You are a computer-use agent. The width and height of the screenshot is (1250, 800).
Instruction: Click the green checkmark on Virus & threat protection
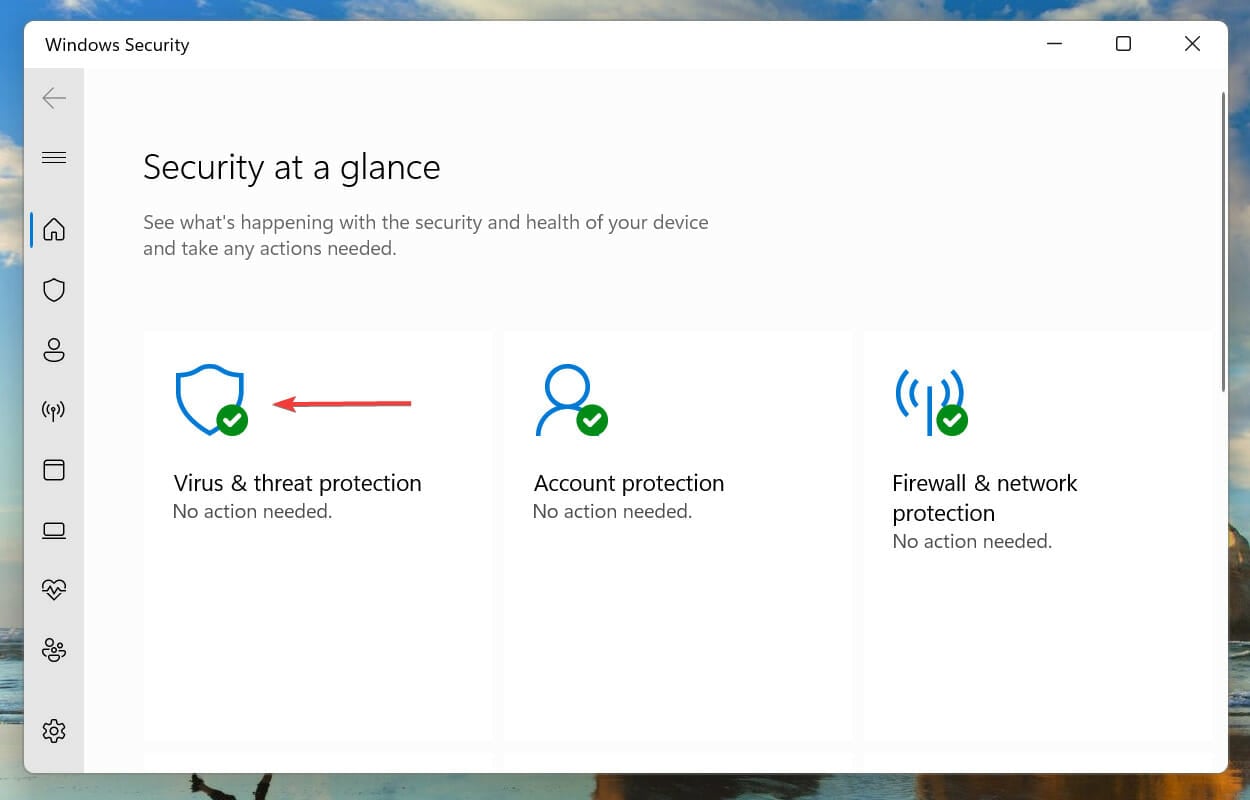tap(232, 421)
